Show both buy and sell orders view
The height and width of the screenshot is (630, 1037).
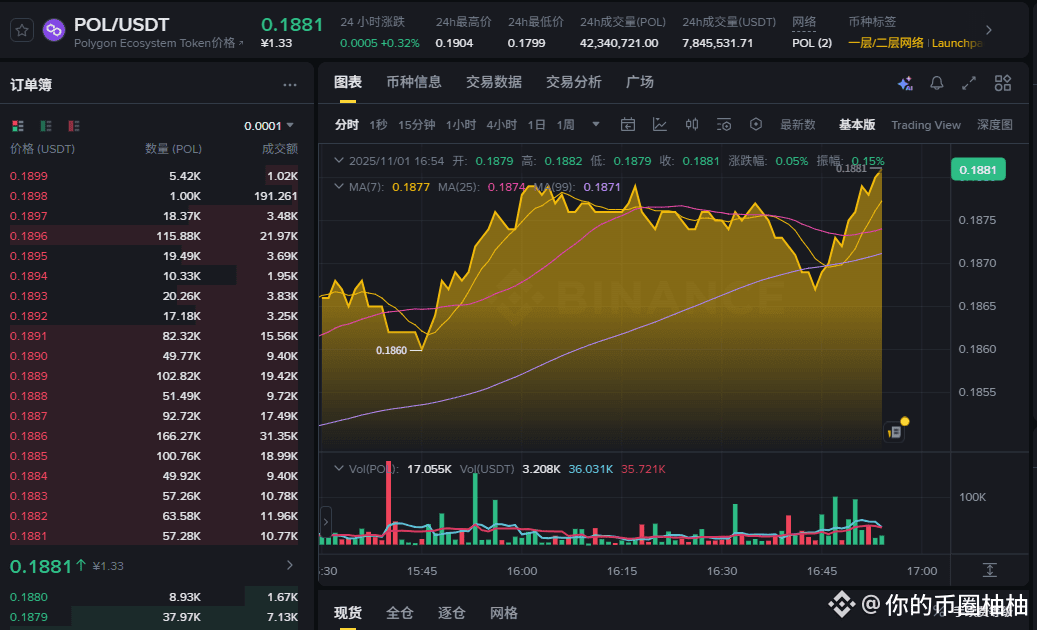click(18, 126)
